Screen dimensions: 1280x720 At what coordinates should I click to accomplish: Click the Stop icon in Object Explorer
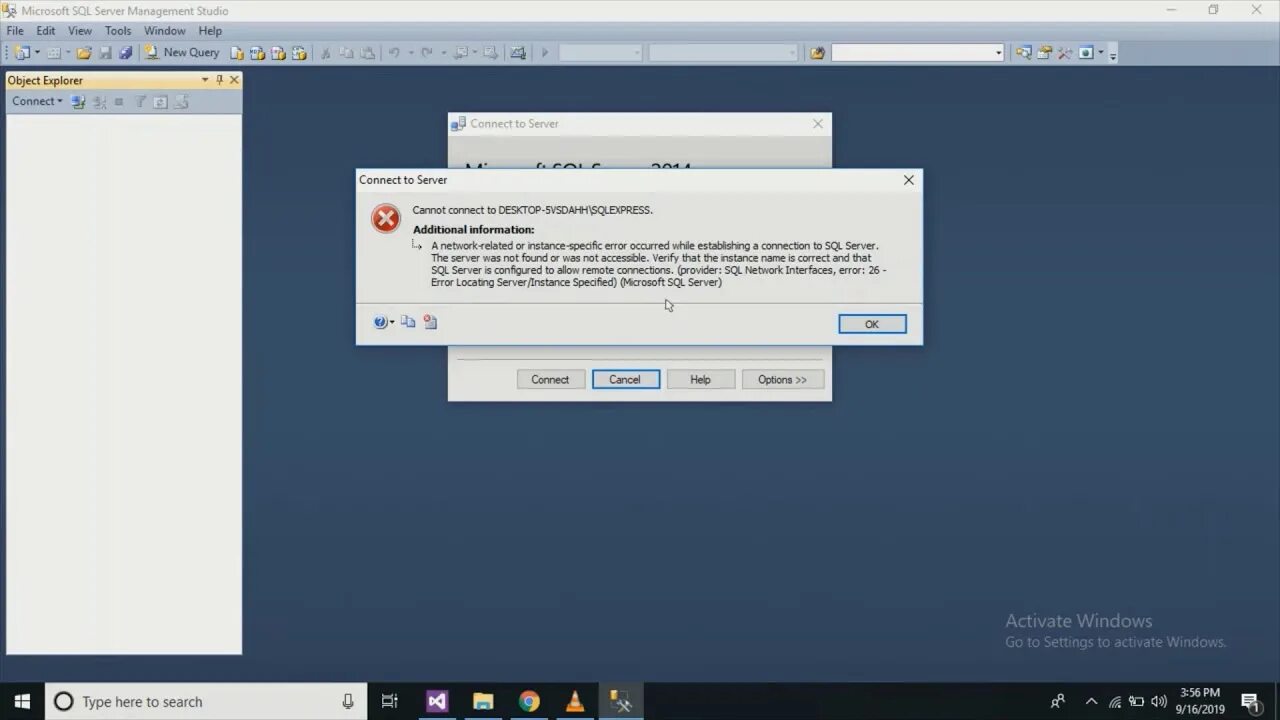(119, 101)
